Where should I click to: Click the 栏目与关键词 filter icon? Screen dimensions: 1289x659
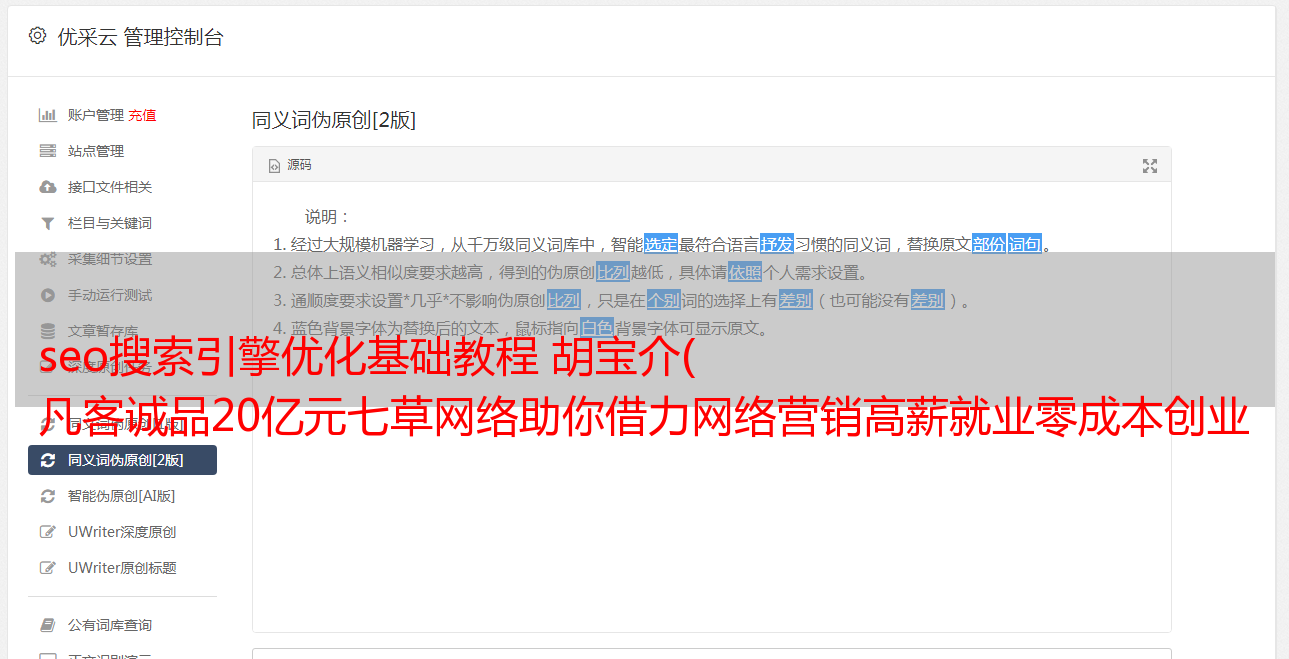pyautogui.click(x=47, y=223)
